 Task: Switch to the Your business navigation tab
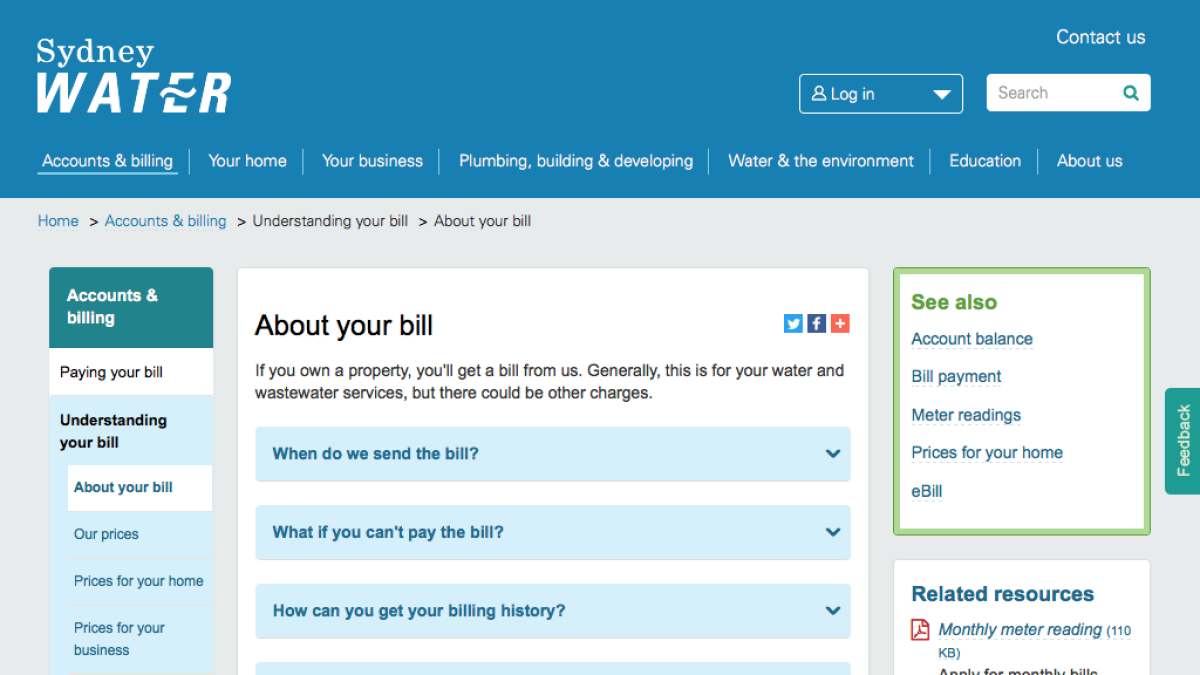coord(372,161)
